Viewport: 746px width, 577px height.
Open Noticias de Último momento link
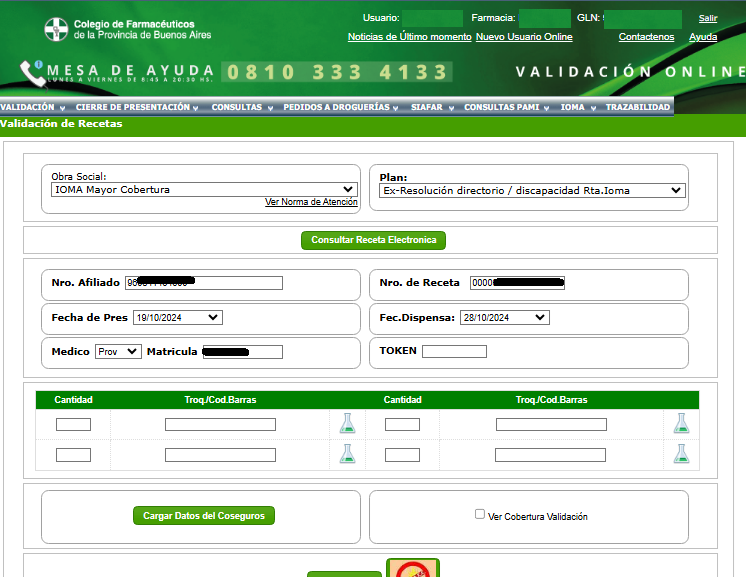click(x=410, y=37)
